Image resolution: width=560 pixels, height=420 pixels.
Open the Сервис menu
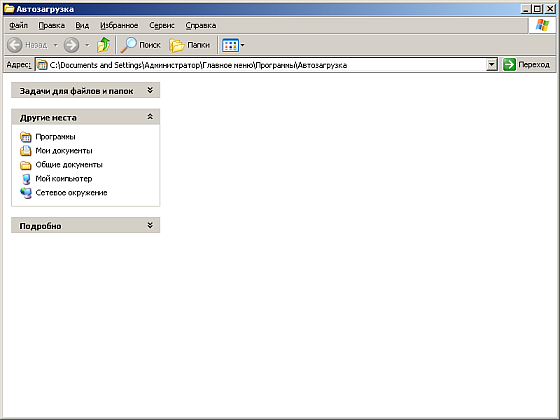[162, 25]
